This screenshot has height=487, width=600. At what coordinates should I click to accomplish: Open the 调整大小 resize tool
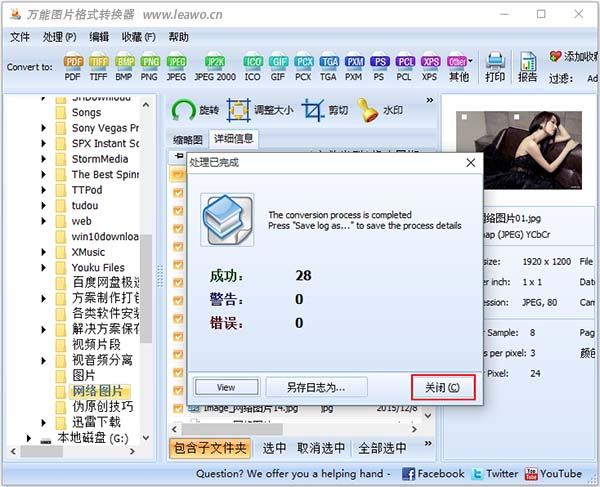(260, 111)
